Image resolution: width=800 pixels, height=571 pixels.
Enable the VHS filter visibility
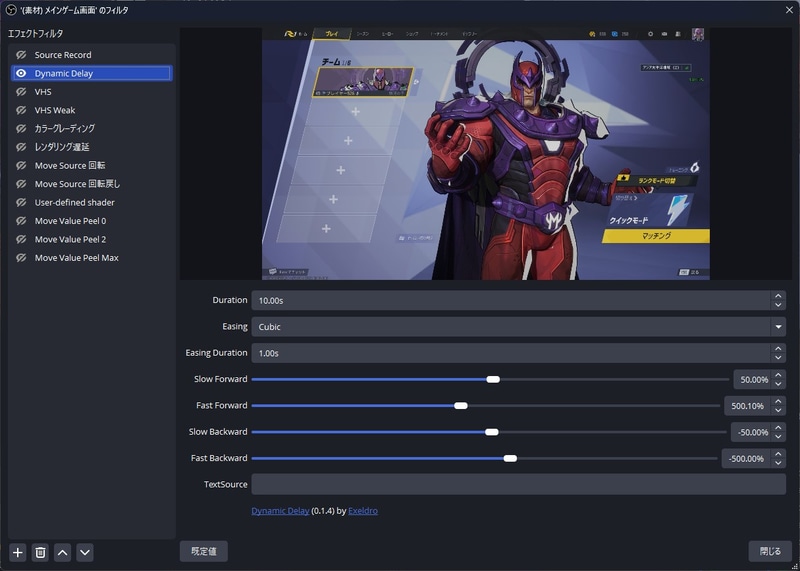click(x=21, y=92)
